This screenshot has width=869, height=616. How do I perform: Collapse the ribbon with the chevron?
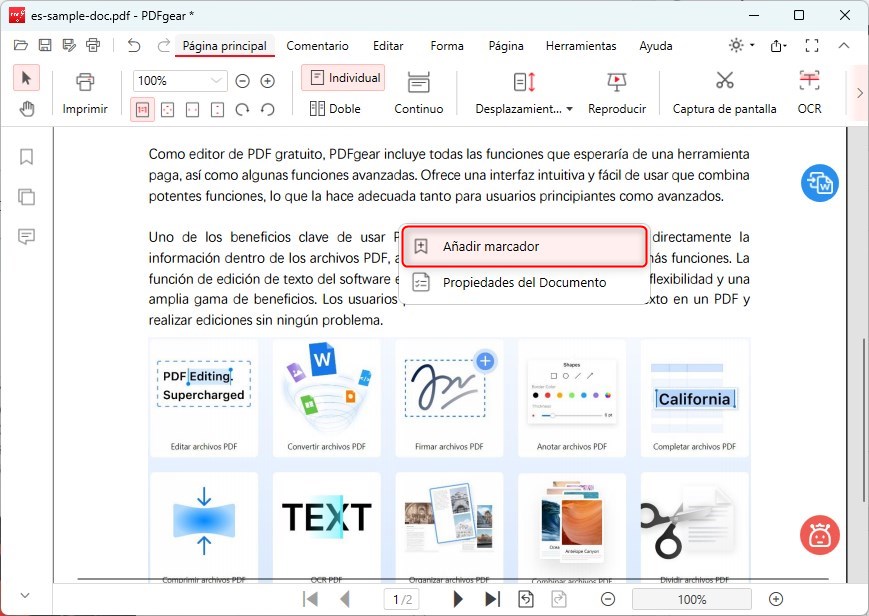point(844,45)
